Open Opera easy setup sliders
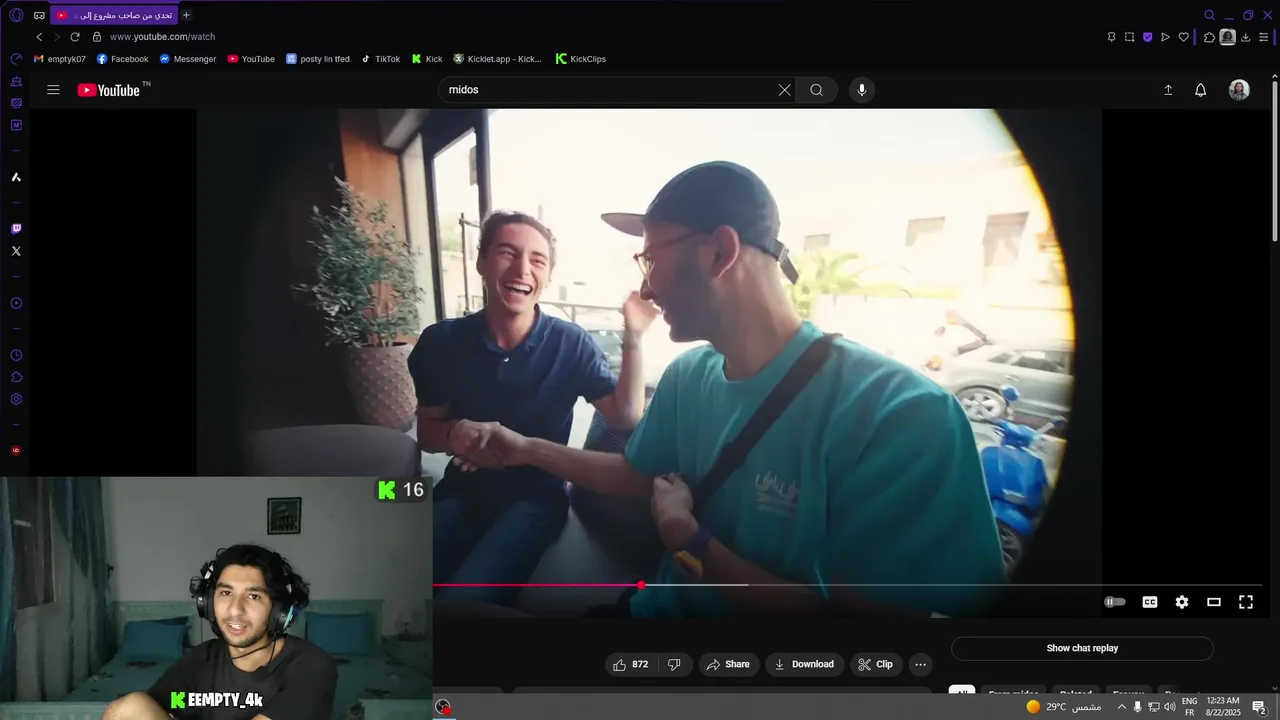This screenshot has width=1280, height=720. point(1264,37)
